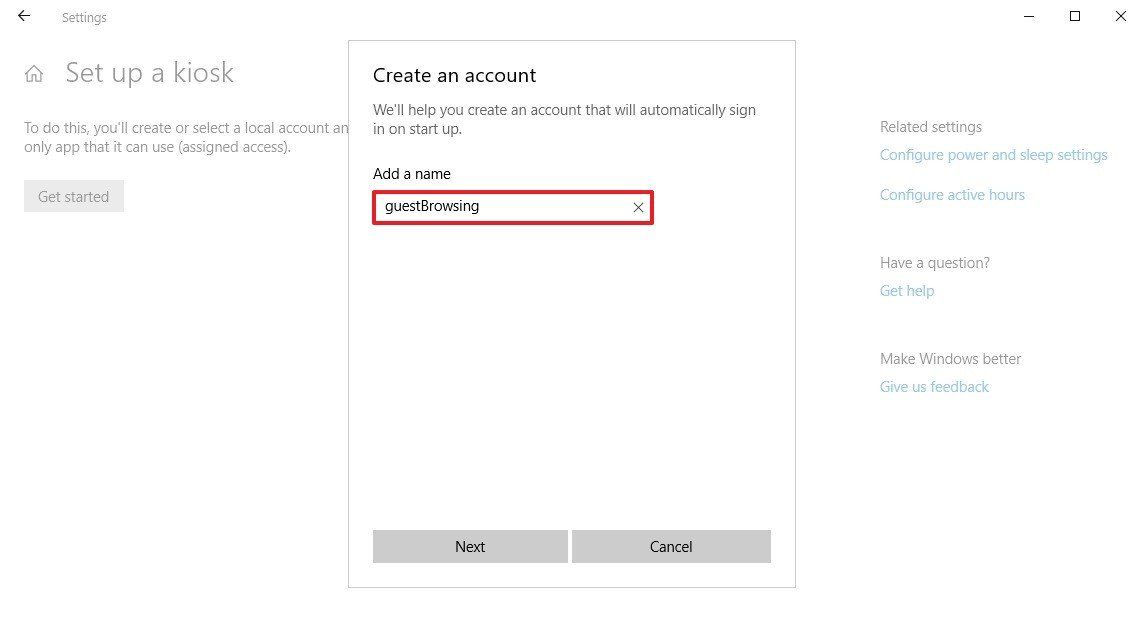The width and height of the screenshot is (1144, 627).
Task: Click Give us feedback
Action: (x=934, y=386)
